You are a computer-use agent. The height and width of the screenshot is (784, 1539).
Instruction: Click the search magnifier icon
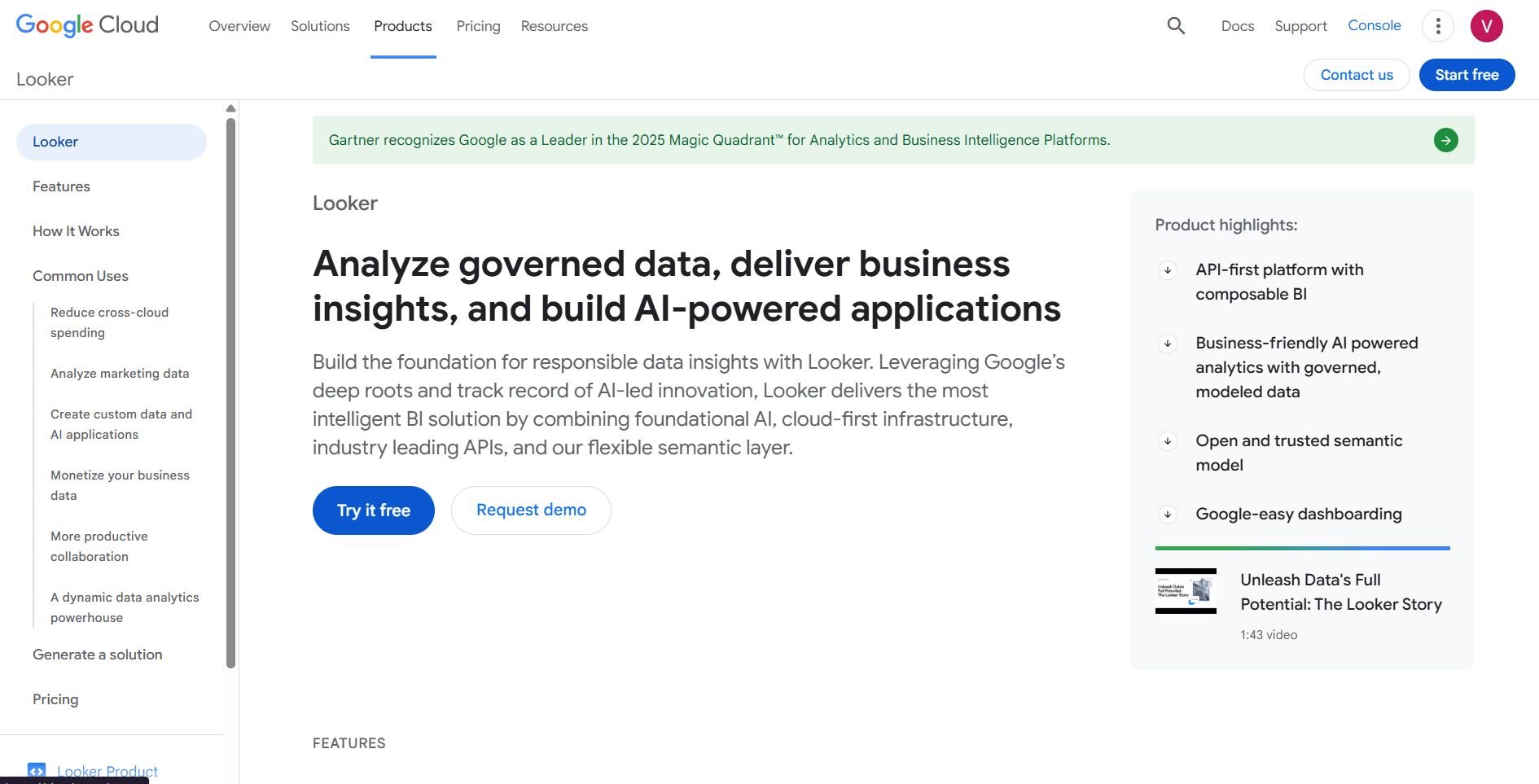point(1175,26)
